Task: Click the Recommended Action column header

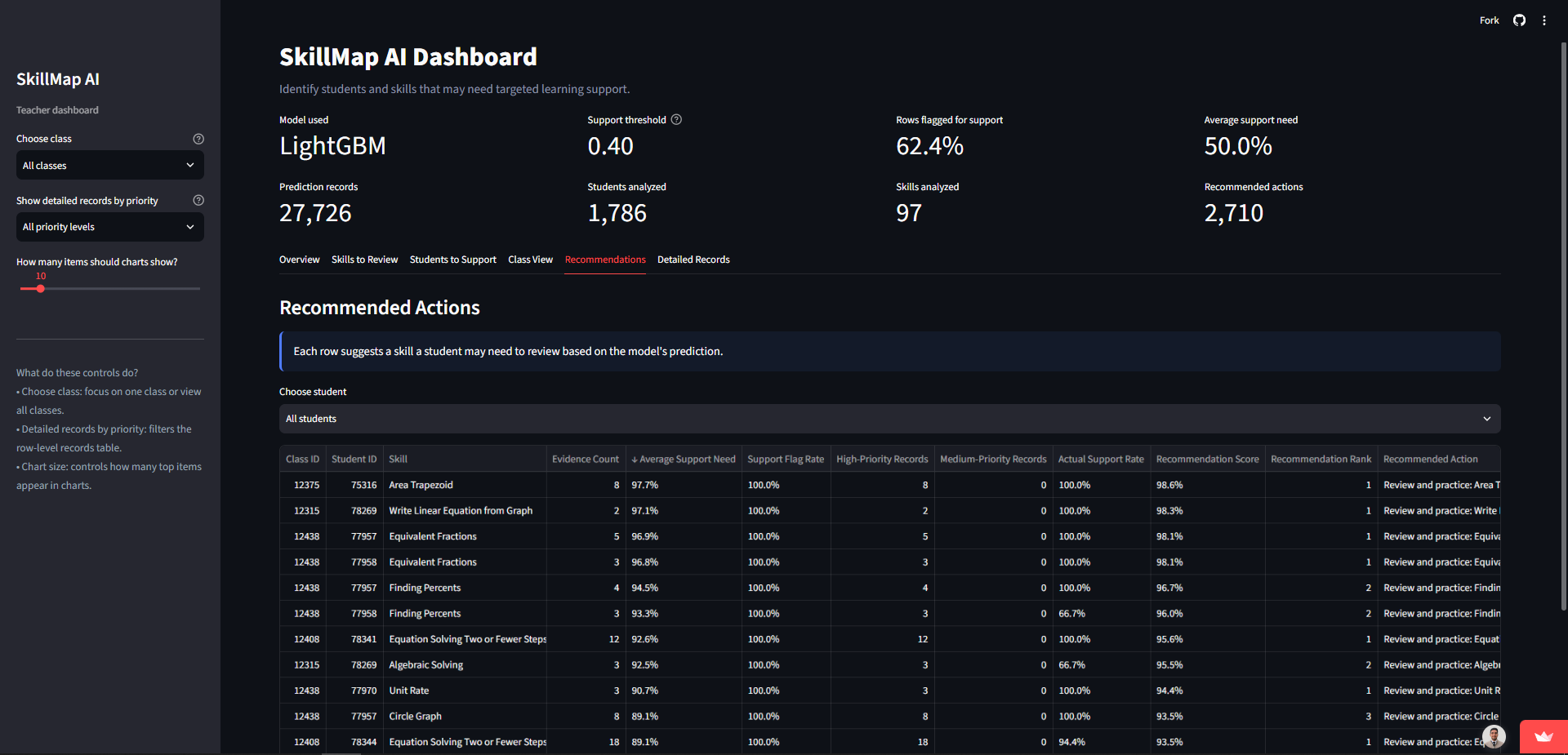Action: (1439, 459)
